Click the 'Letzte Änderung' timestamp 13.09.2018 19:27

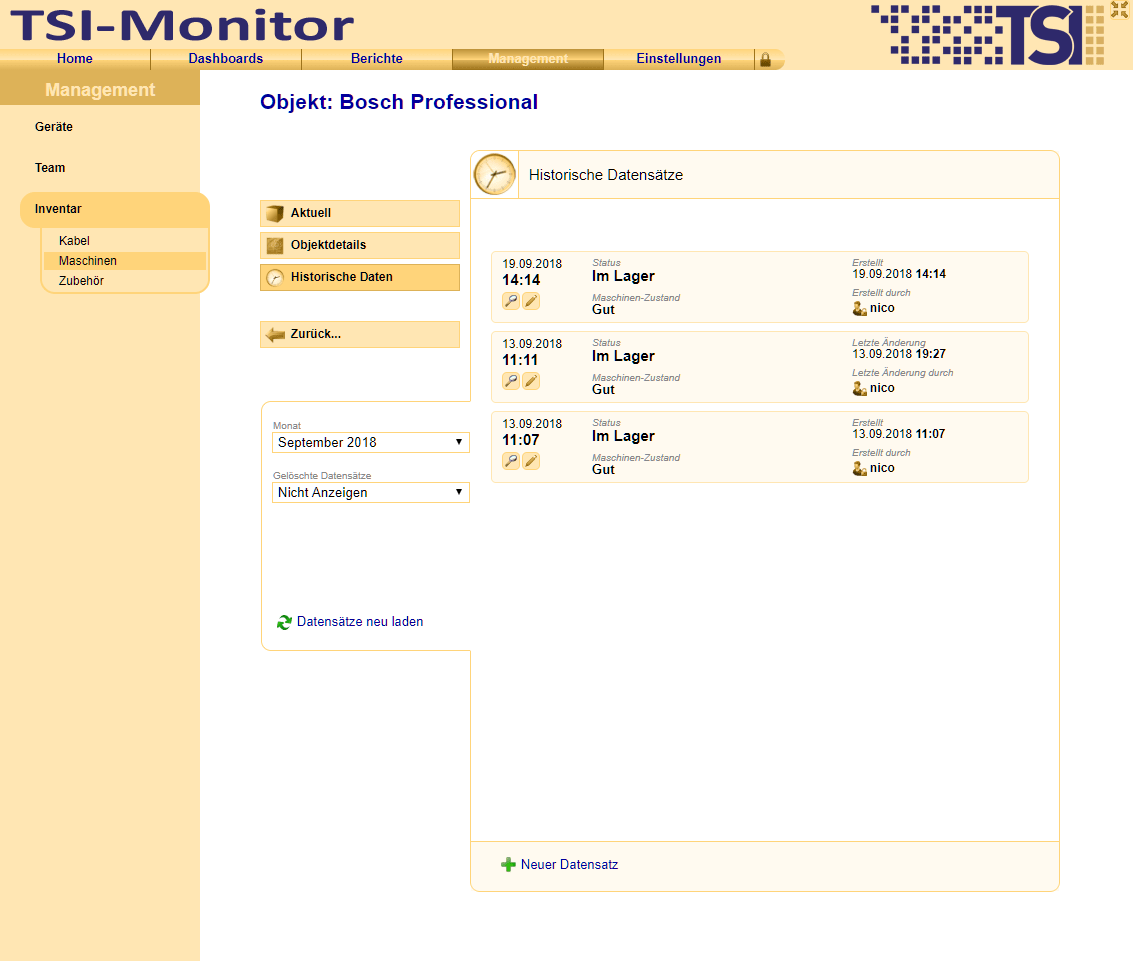point(899,354)
